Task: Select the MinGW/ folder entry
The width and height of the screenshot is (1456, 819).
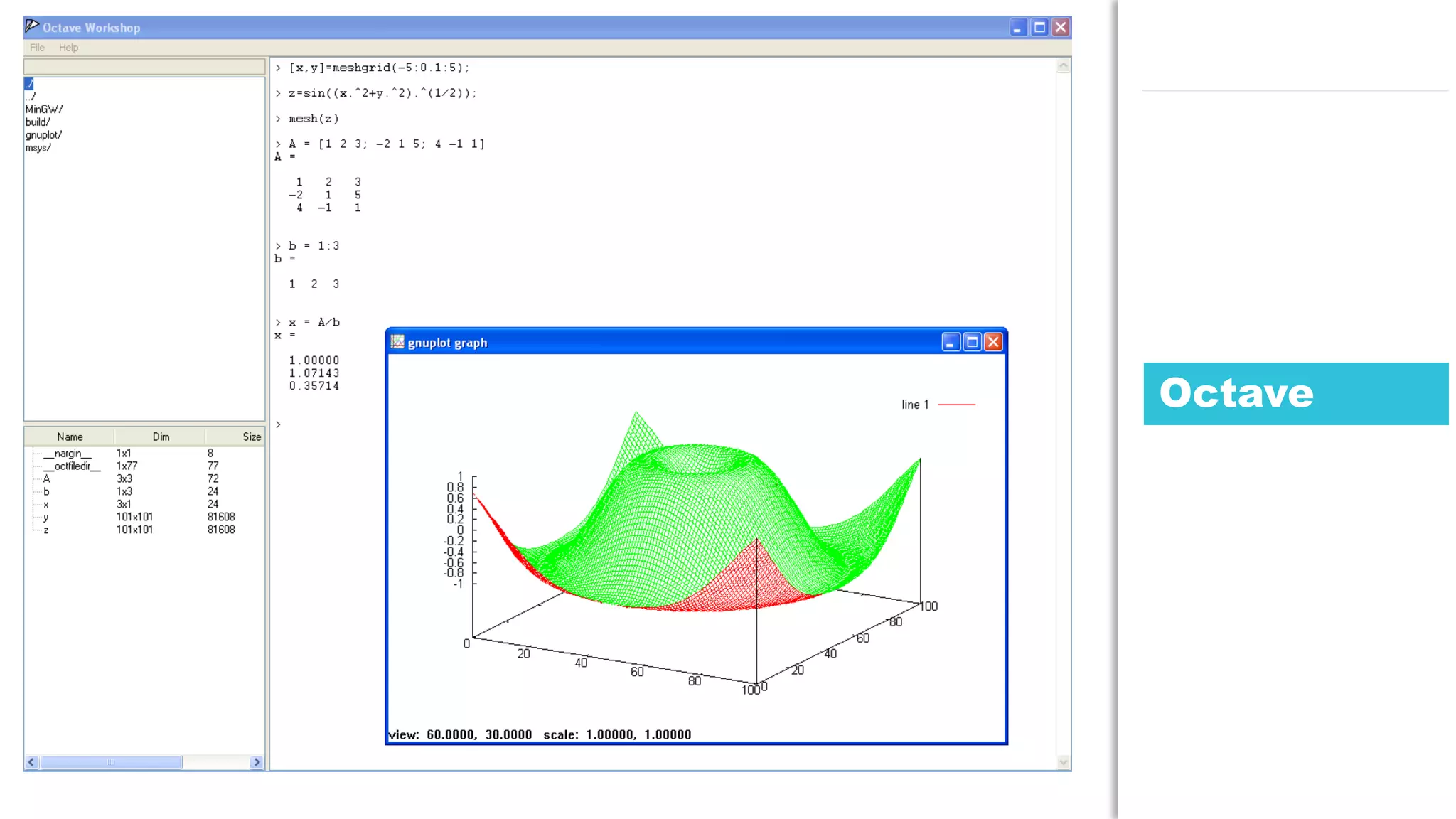Action: pos(44,109)
